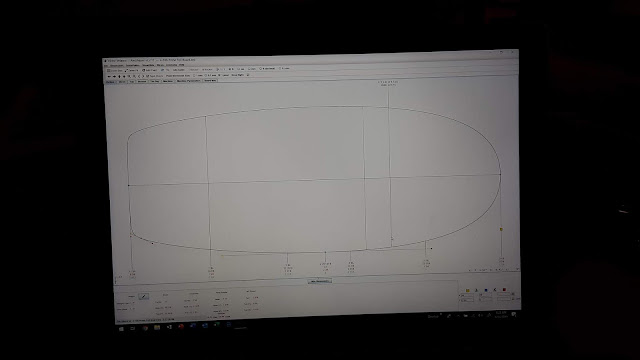Click the red app icon on the taskbar
This screenshot has width=640, height=360.
coord(181,327)
